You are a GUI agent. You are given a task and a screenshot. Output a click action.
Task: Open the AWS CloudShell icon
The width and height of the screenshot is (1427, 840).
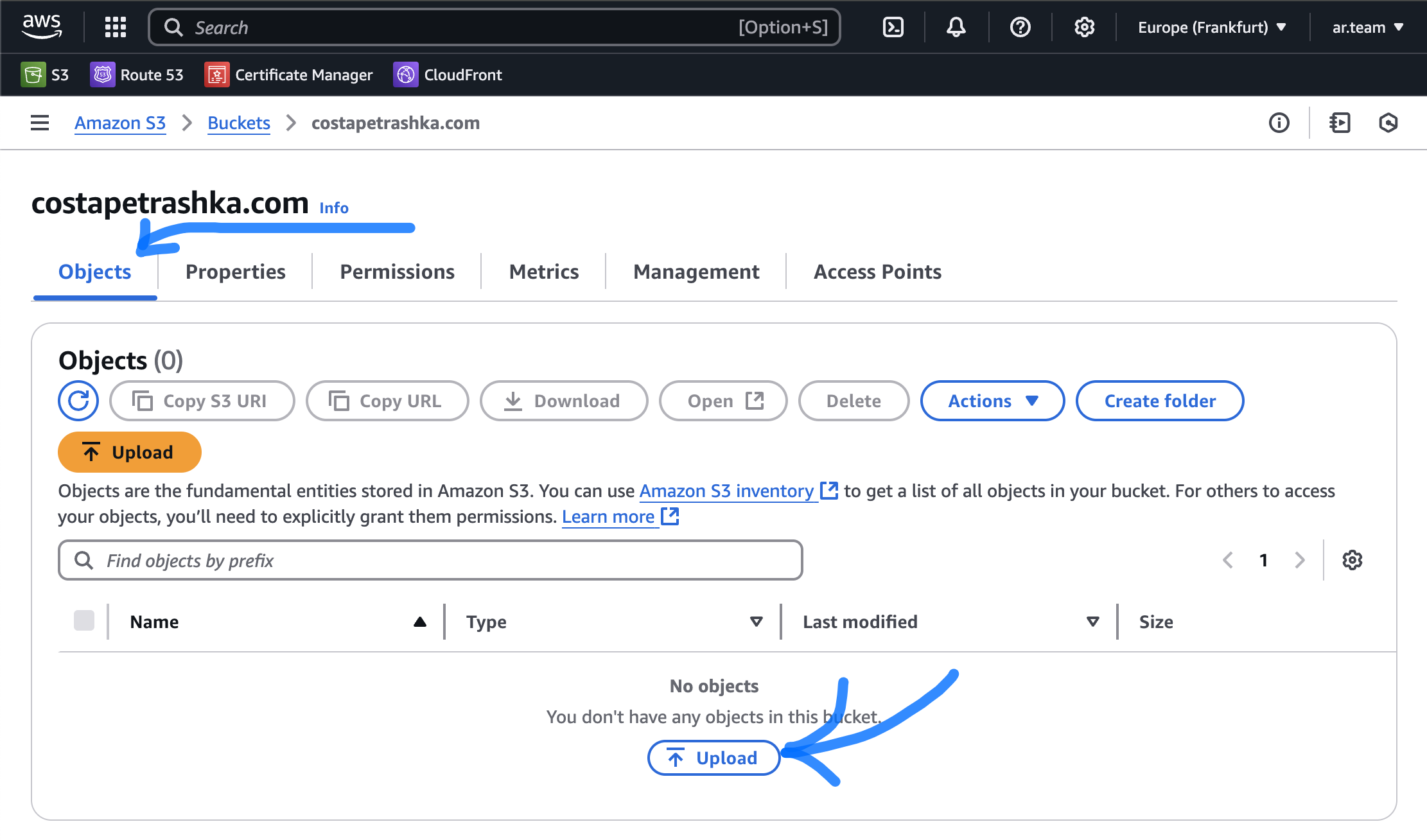coord(893,27)
